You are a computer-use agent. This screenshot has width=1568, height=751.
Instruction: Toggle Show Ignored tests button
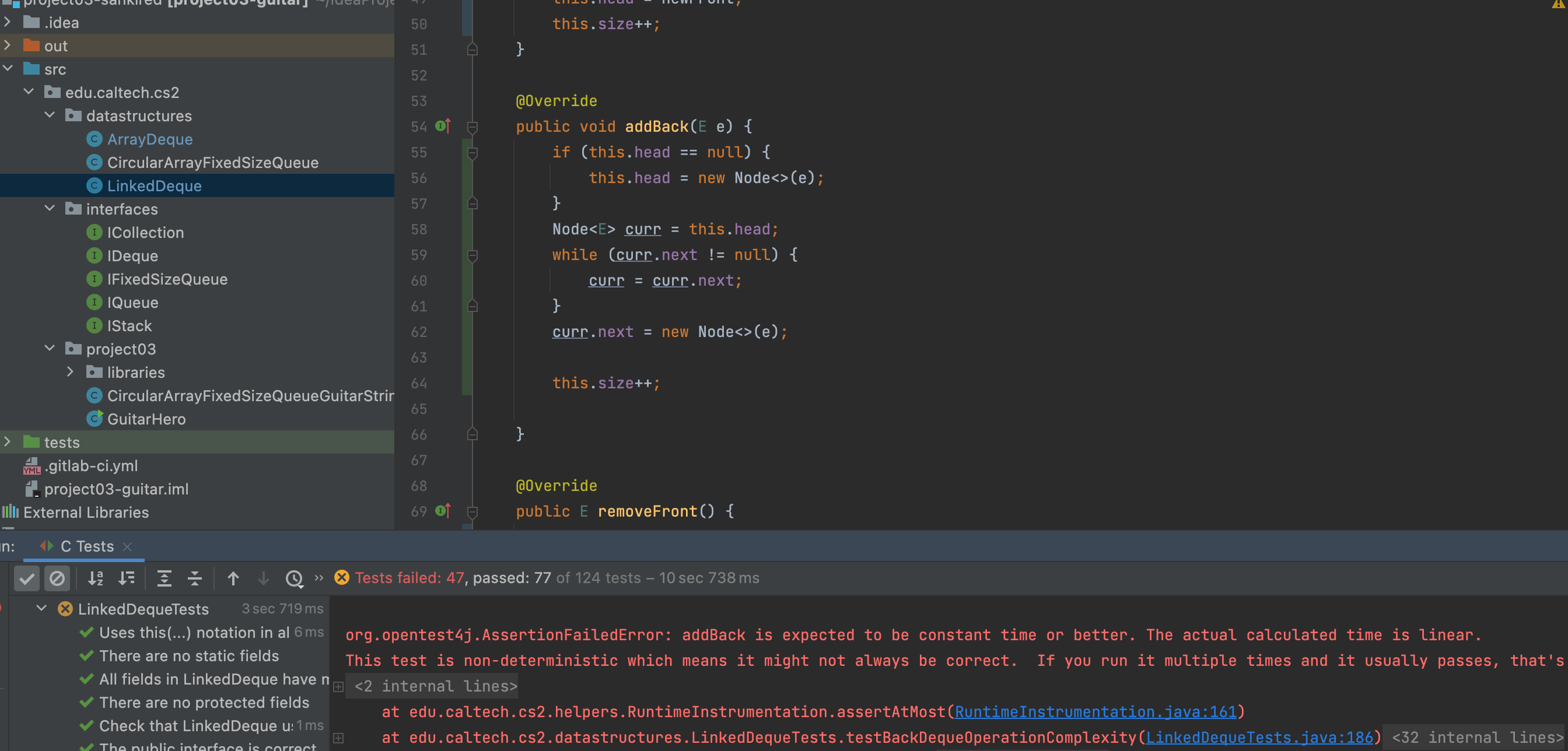point(57,578)
